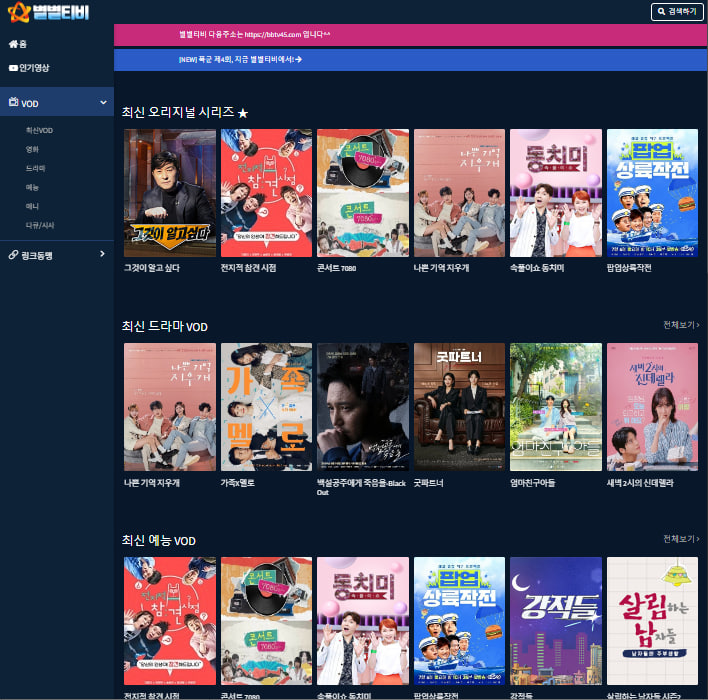This screenshot has height=700, width=708.
Task: Click title text 새벽 2시의 신데렐라
Action: click(640, 483)
